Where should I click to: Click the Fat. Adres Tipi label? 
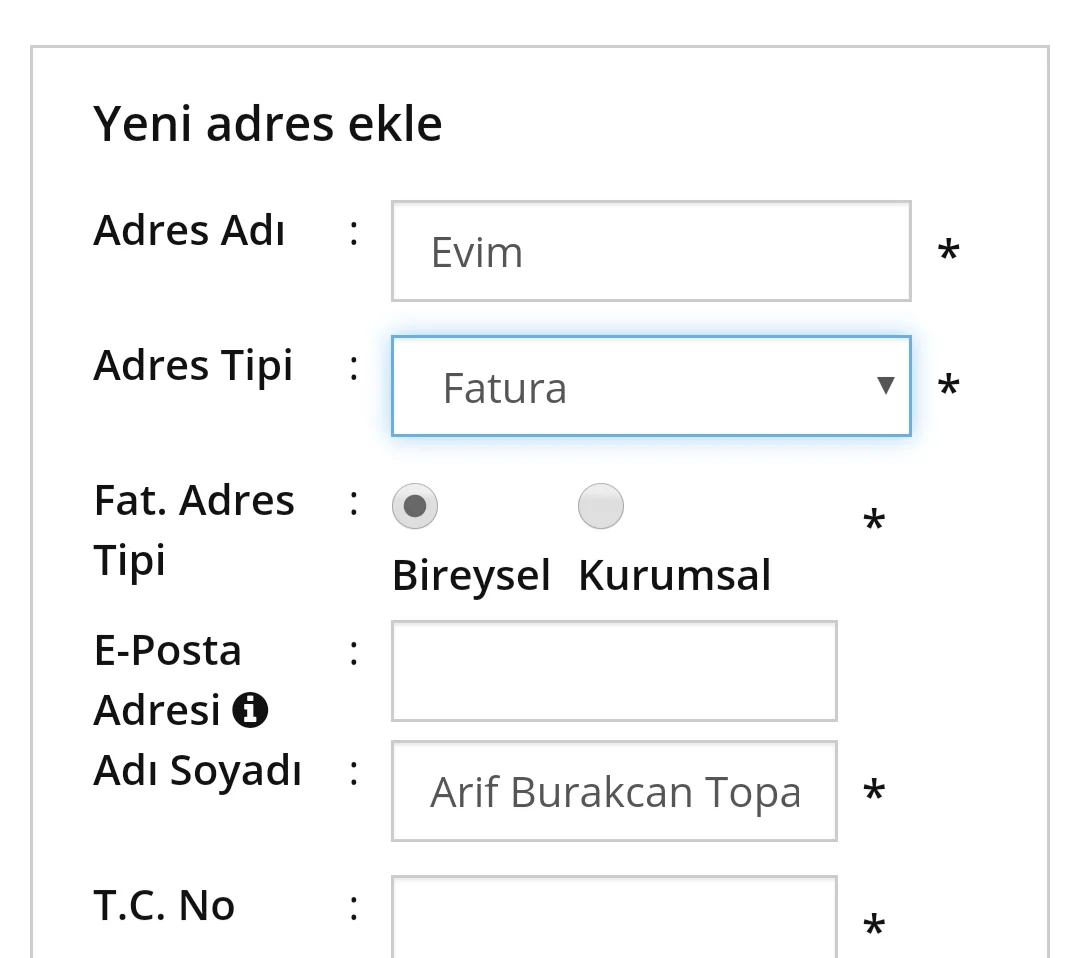click(x=194, y=528)
